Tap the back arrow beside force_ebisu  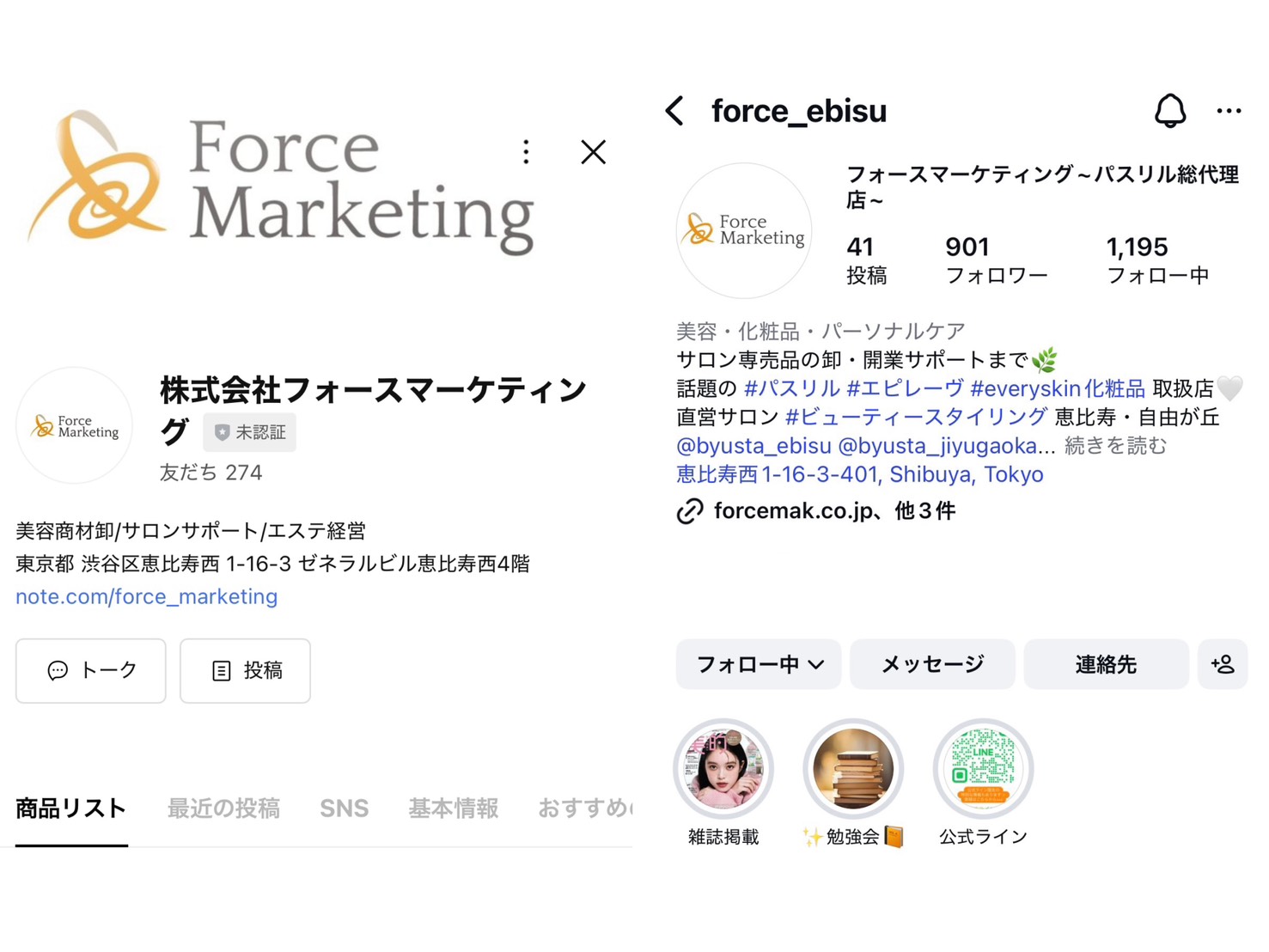[675, 111]
